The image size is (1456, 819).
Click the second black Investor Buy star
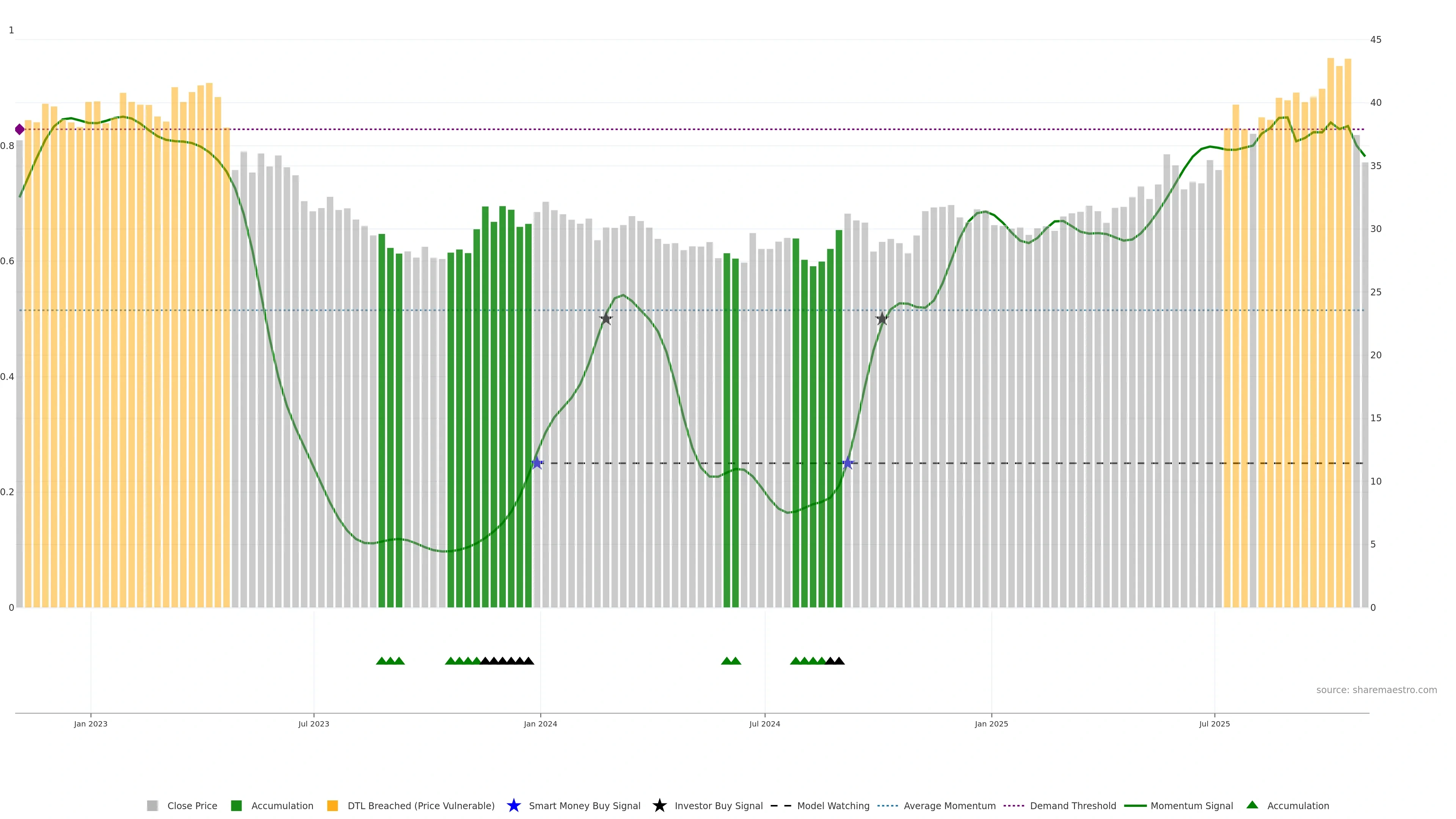882,319
